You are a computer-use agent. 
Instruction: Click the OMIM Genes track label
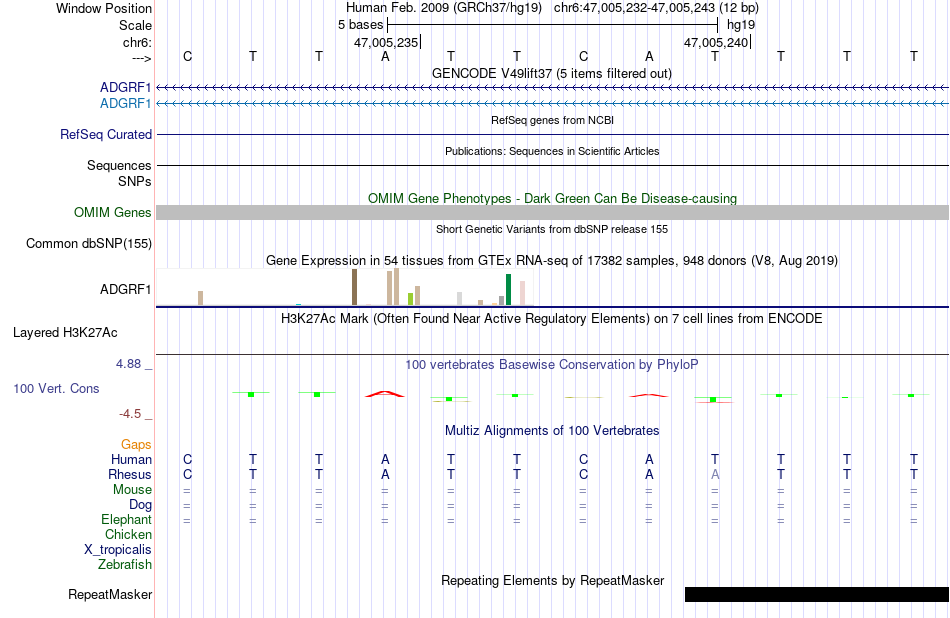click(113, 213)
